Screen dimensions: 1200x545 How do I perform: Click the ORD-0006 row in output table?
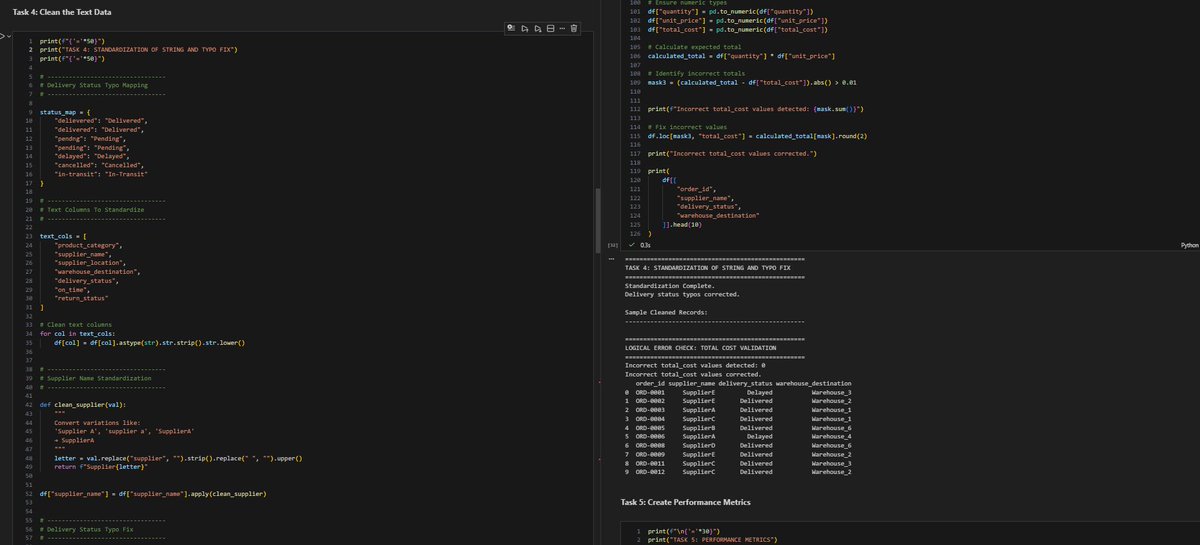point(736,436)
